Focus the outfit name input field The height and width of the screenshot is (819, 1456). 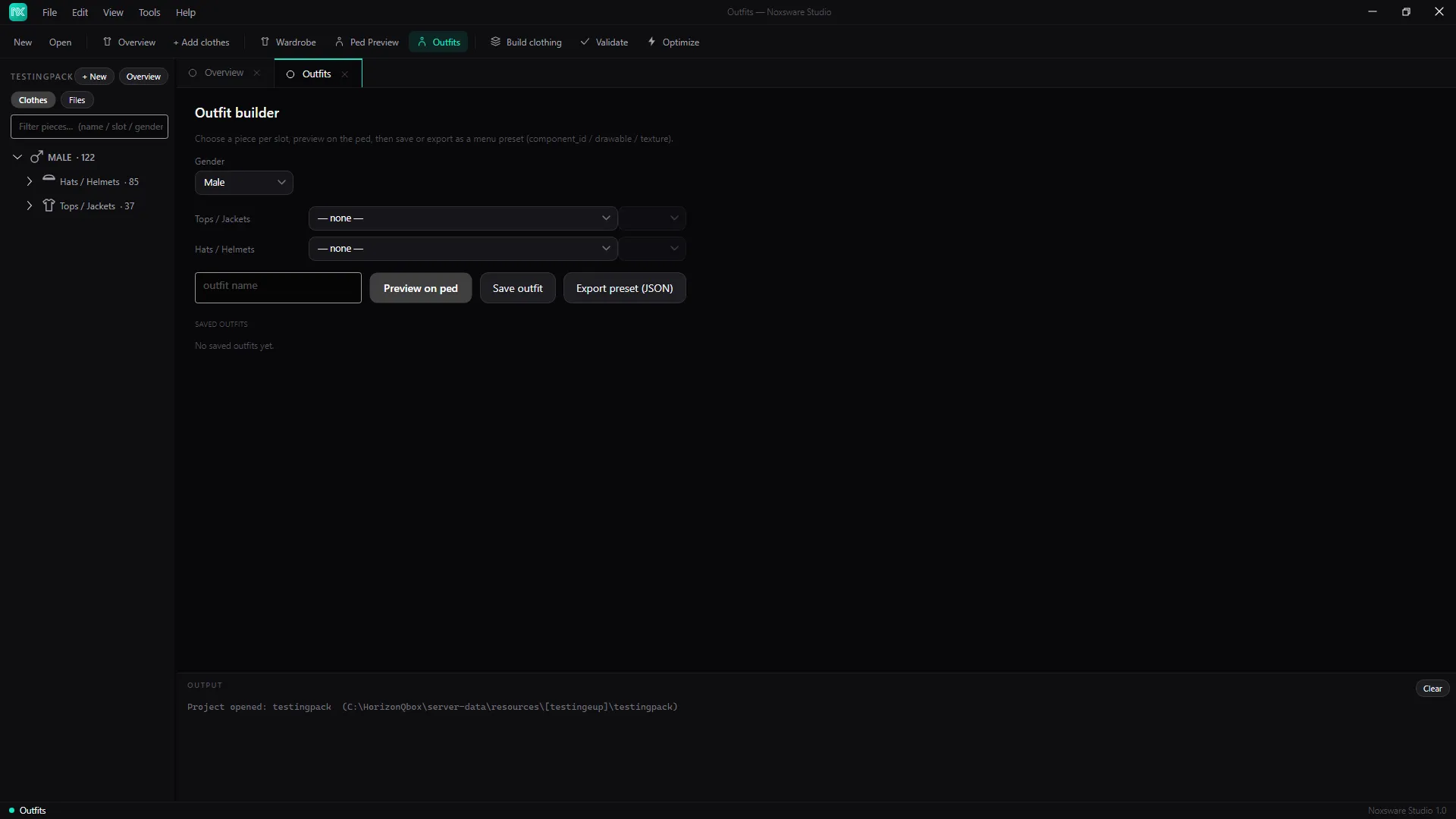click(x=278, y=288)
